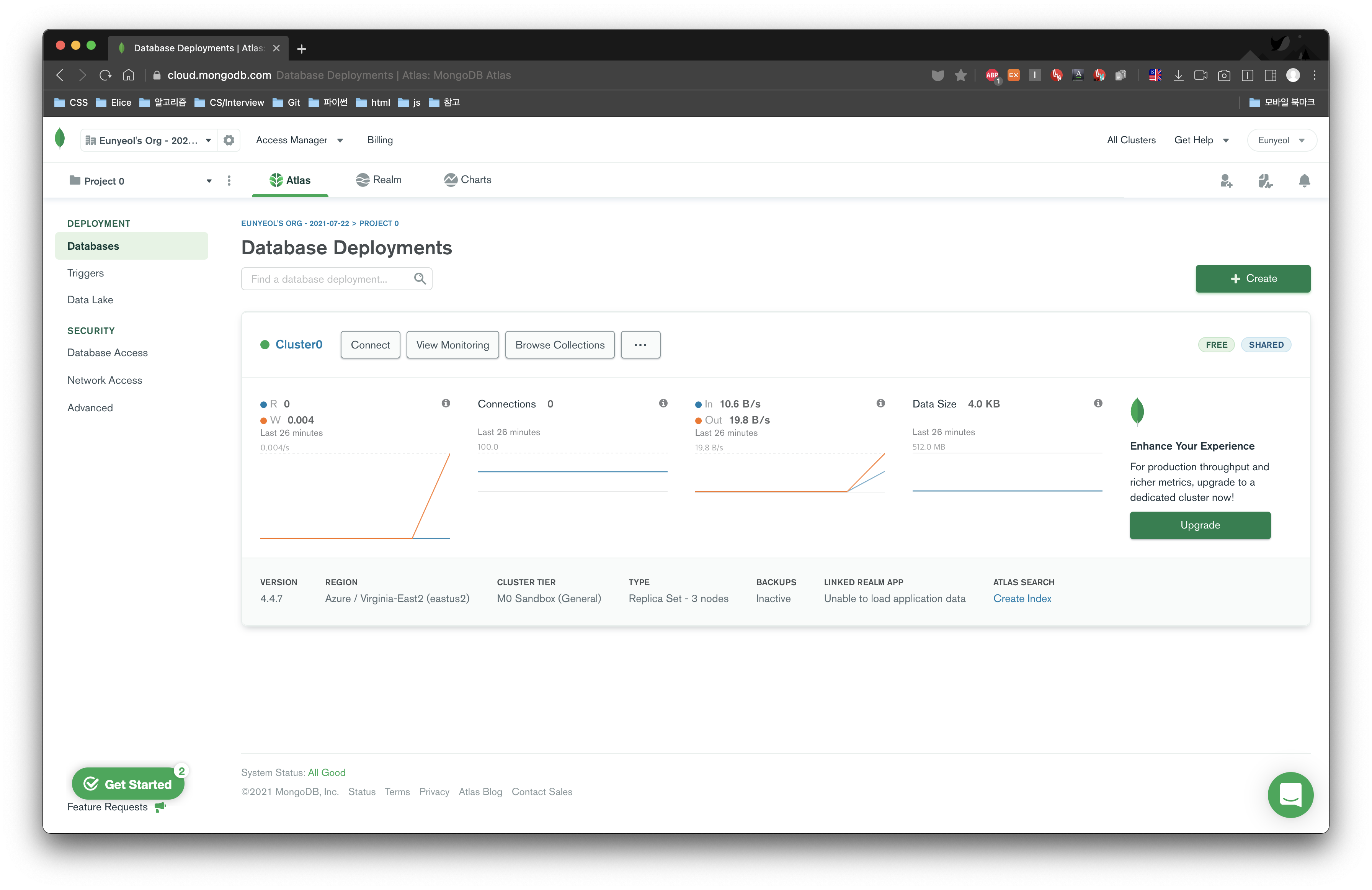Screen dimensions: 1372x890
Task: Open the CS/Interview bookmarks folder
Action: [229, 103]
